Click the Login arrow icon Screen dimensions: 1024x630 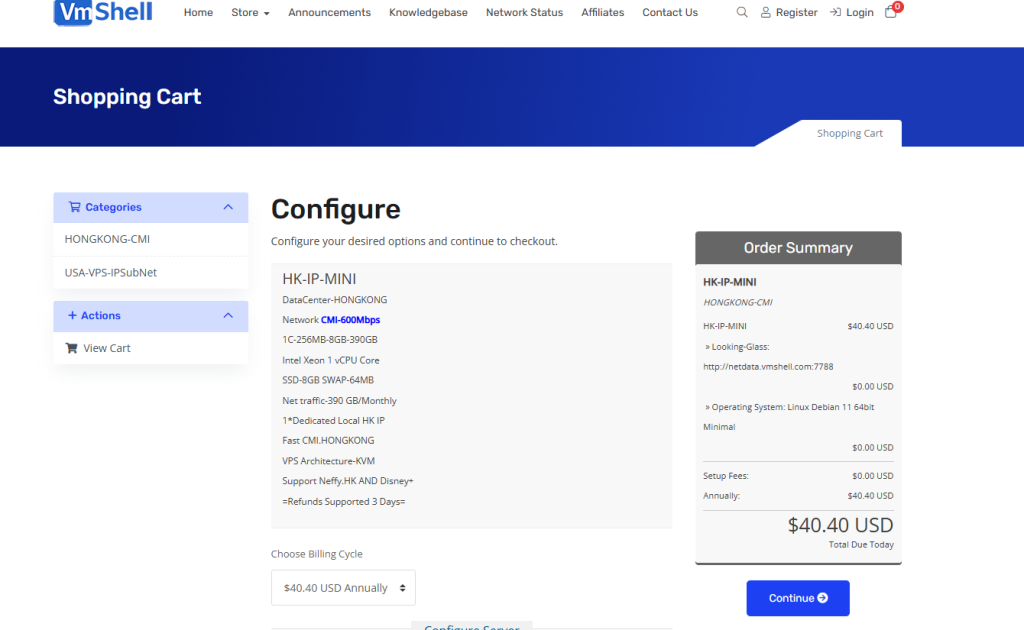[x=835, y=13]
